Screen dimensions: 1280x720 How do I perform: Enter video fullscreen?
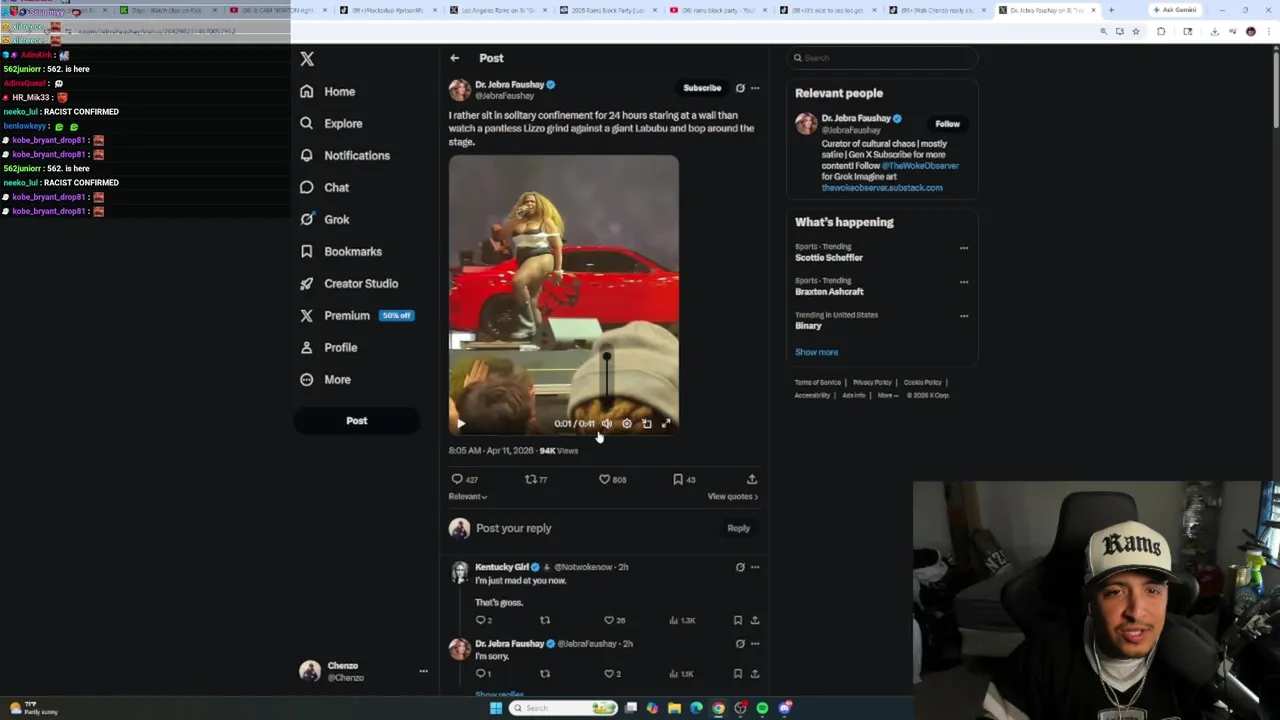pyautogui.click(x=666, y=423)
